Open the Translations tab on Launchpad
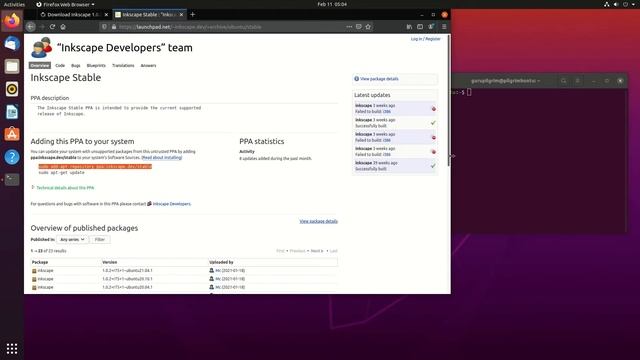This screenshot has width=640, height=360. 123,65
